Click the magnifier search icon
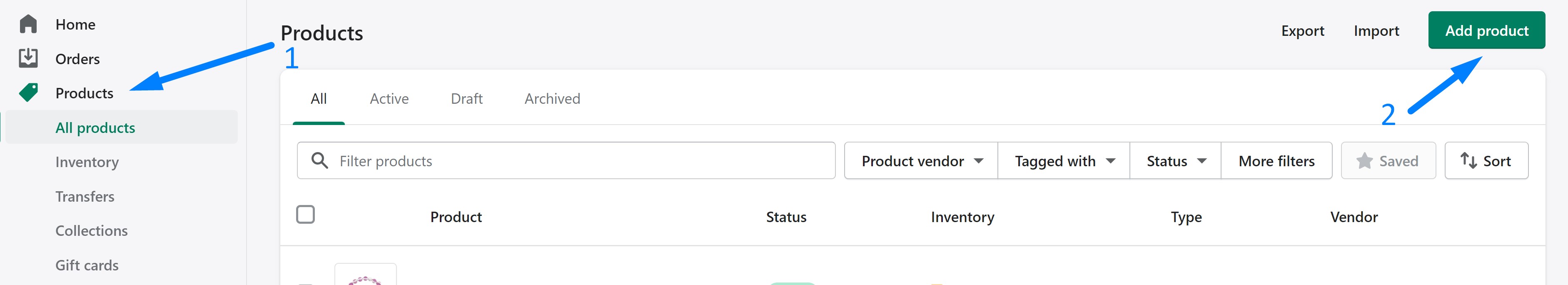 319,161
